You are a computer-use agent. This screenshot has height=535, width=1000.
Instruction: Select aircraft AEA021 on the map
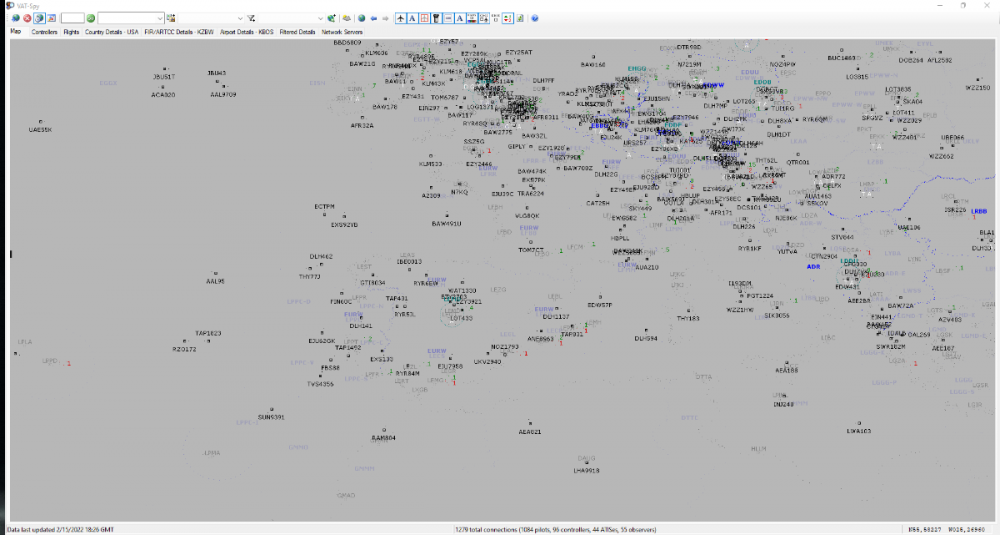(530, 432)
